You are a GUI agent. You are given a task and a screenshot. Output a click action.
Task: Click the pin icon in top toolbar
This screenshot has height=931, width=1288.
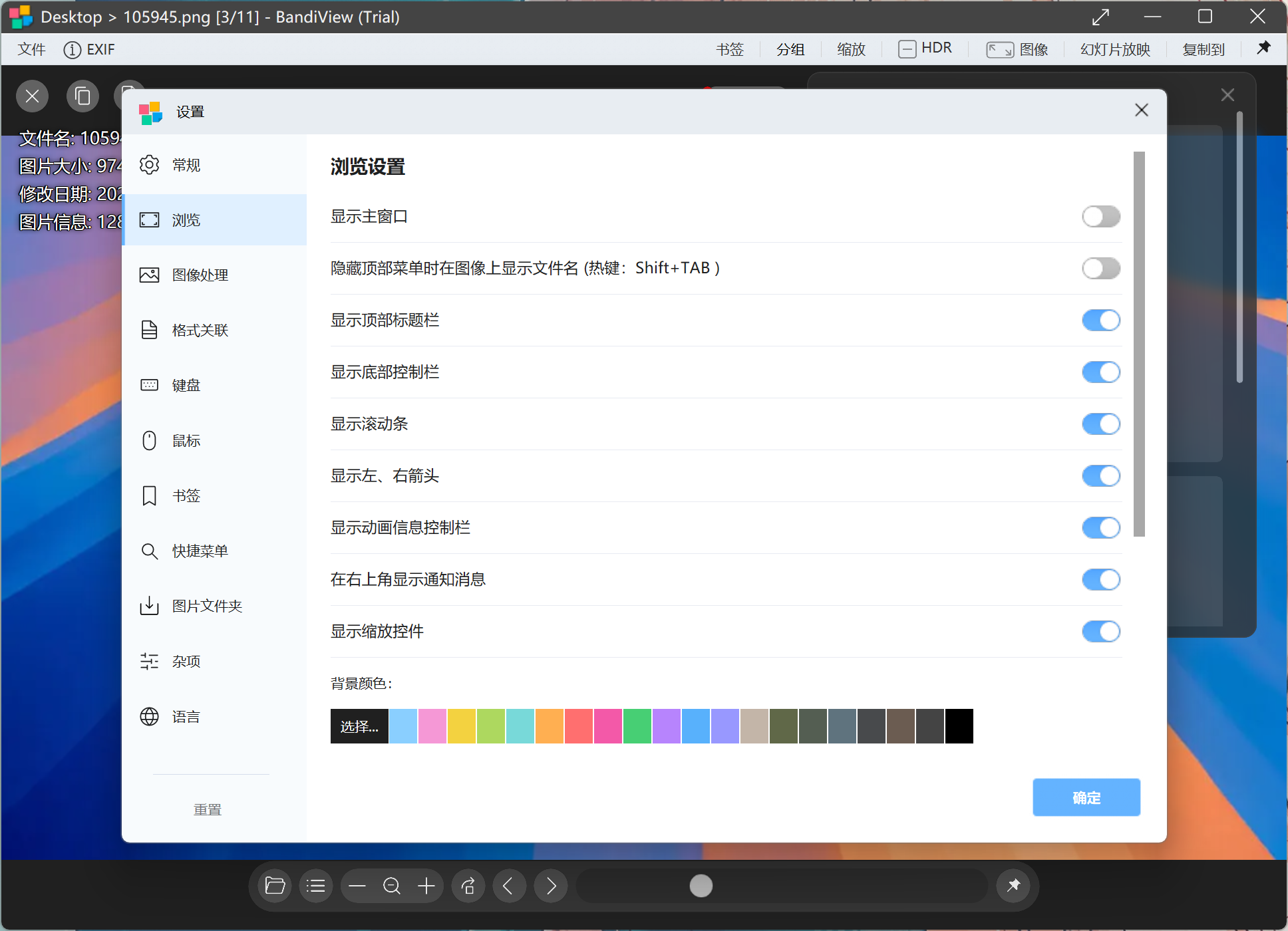[1263, 48]
